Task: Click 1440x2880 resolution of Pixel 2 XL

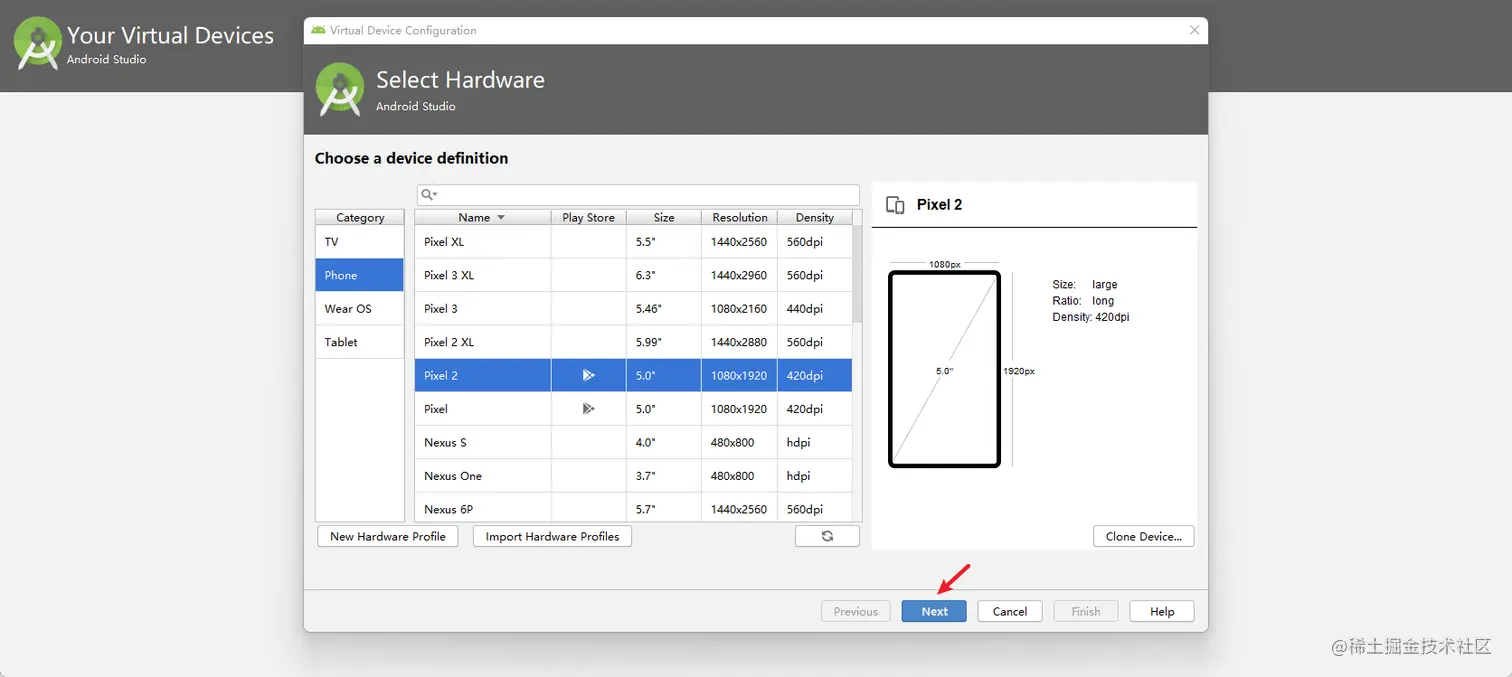Action: click(x=740, y=342)
